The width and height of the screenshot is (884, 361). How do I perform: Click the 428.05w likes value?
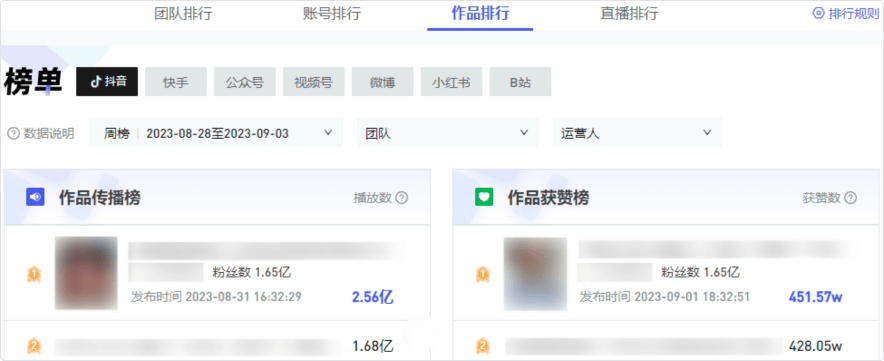(815, 346)
